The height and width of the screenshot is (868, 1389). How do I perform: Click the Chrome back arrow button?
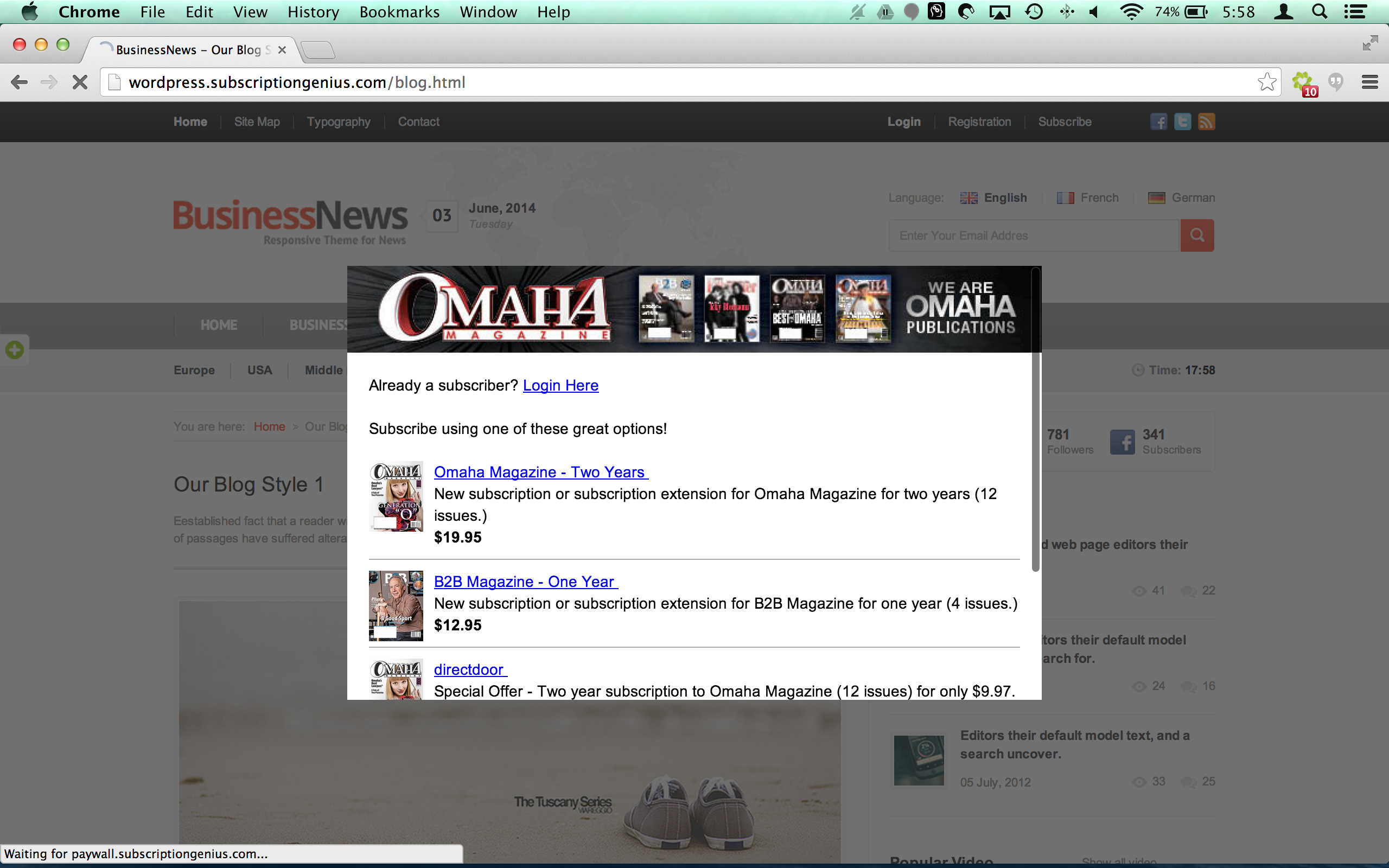[19, 82]
